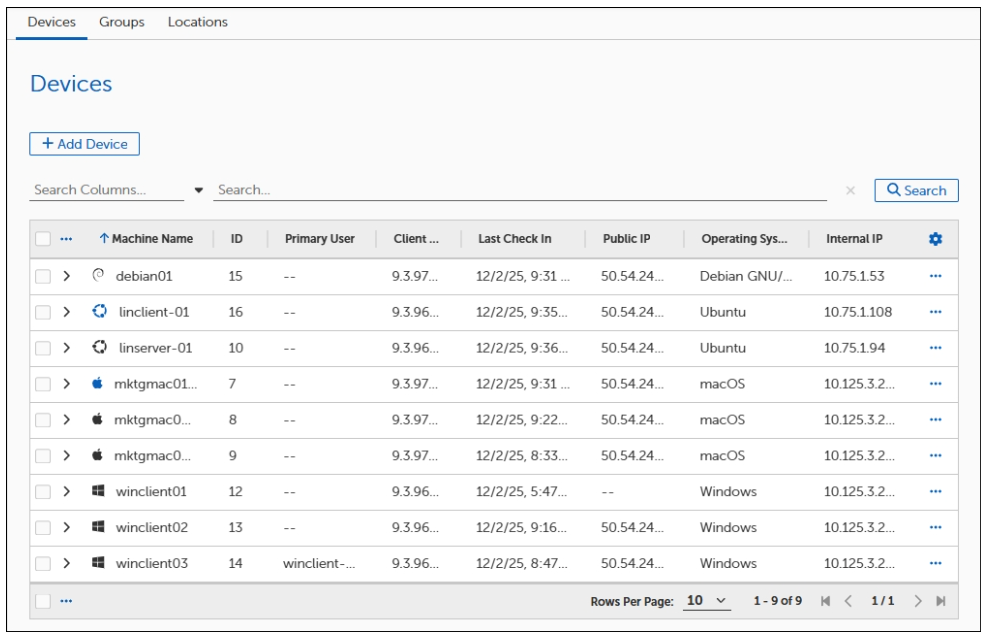Click the Search button
Image resolution: width=985 pixels, height=637 pixels.
click(x=916, y=190)
